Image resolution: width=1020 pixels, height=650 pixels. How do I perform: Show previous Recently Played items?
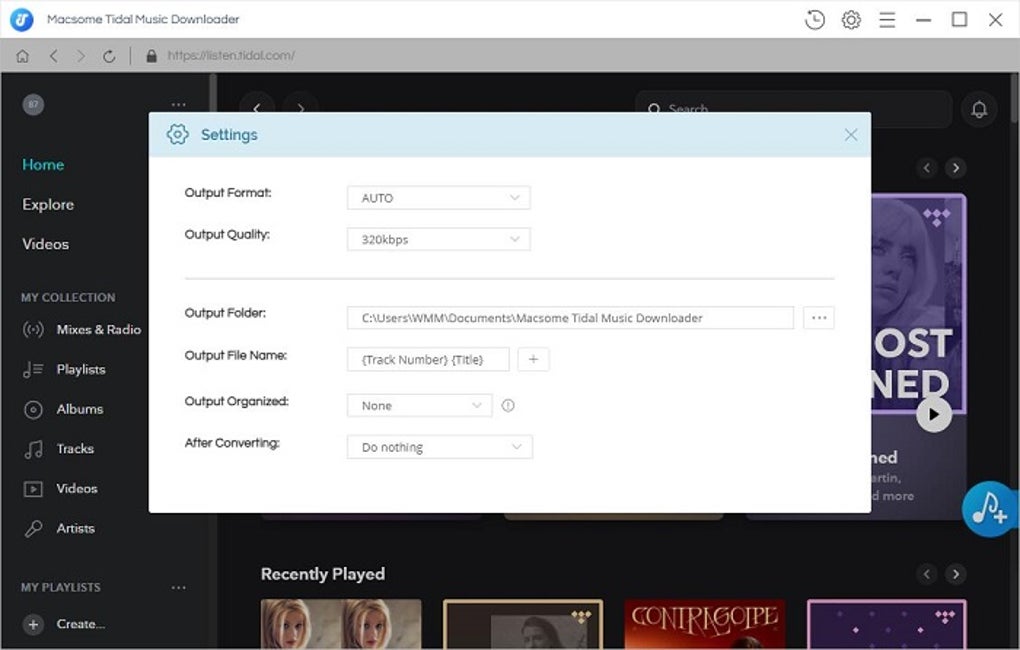pyautogui.click(x=926, y=574)
